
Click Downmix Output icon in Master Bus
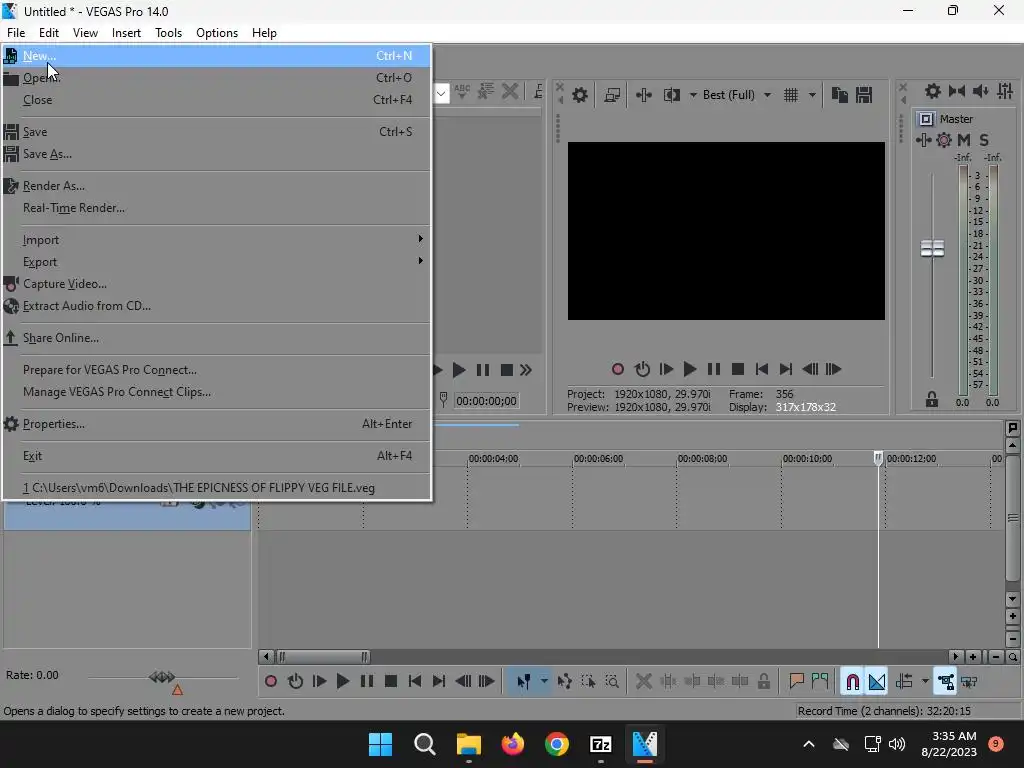(957, 91)
